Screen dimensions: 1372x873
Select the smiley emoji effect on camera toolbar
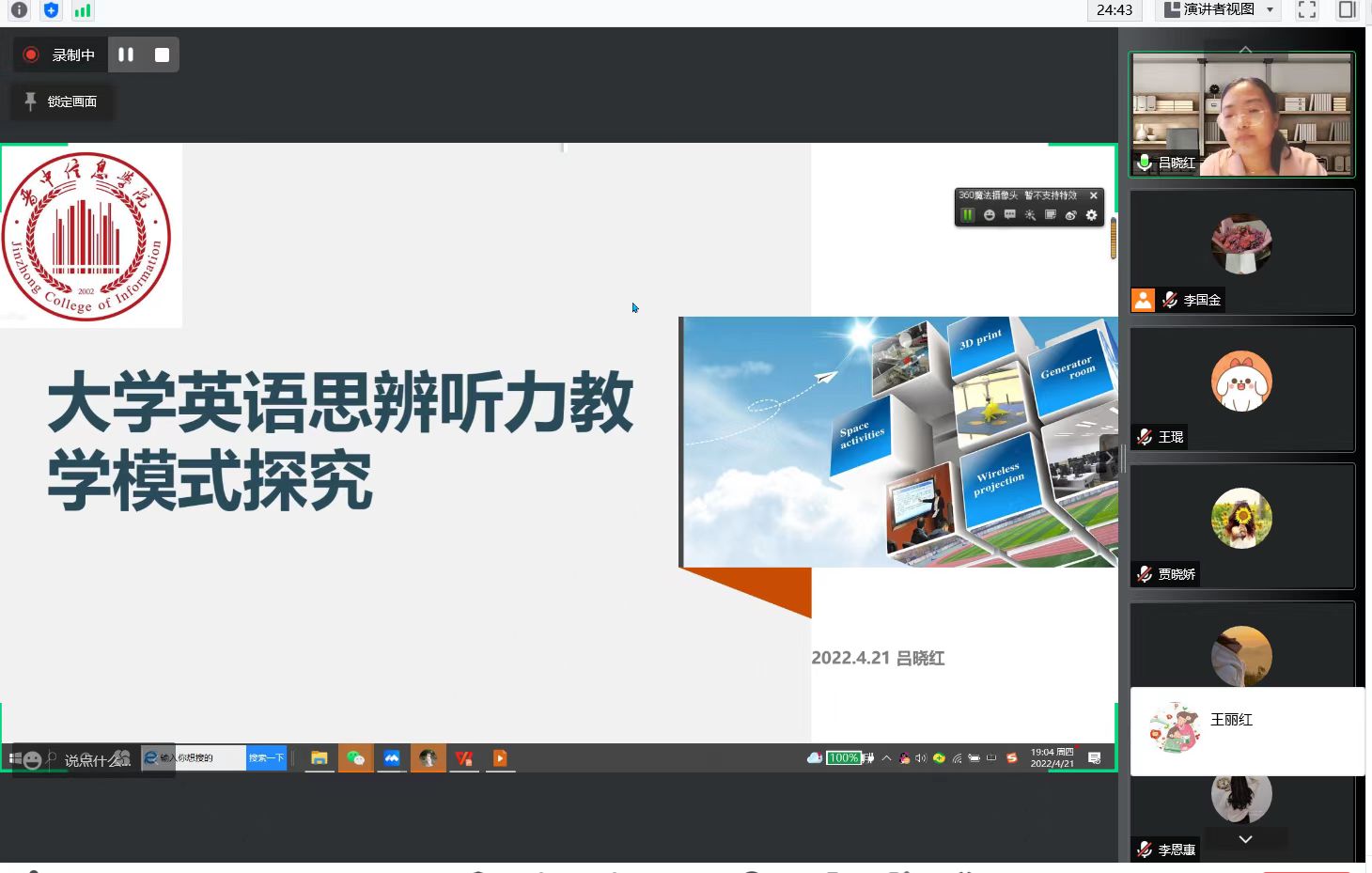(x=989, y=215)
